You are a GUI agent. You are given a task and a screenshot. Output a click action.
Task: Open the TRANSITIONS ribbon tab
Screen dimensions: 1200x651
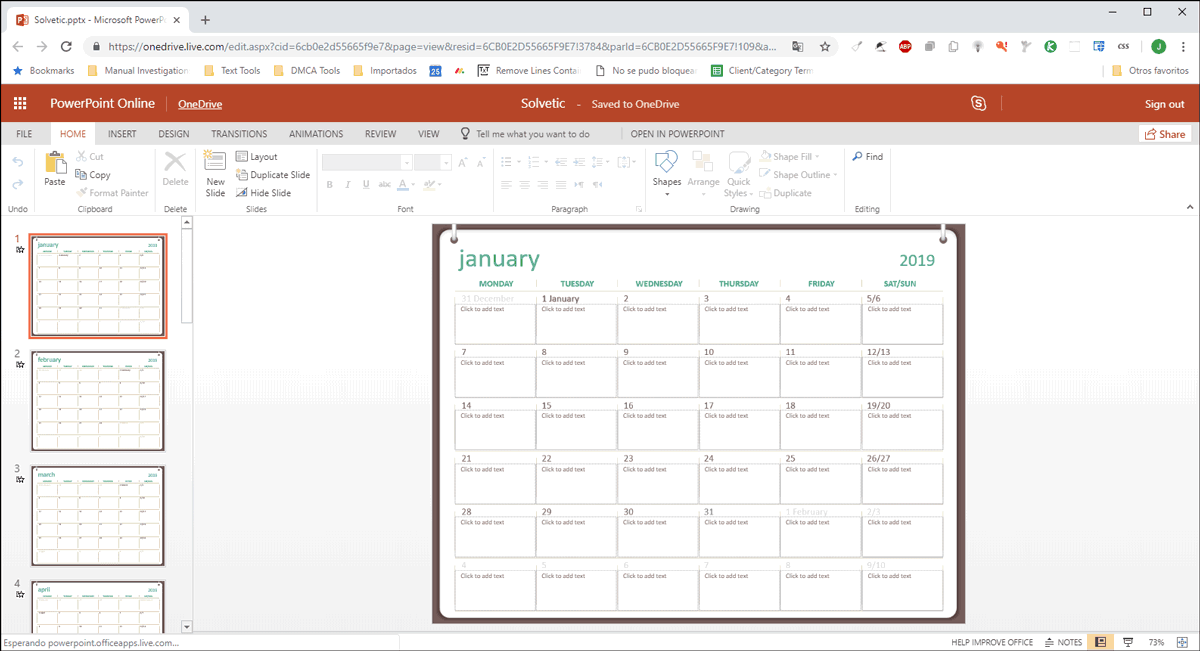tap(238, 133)
